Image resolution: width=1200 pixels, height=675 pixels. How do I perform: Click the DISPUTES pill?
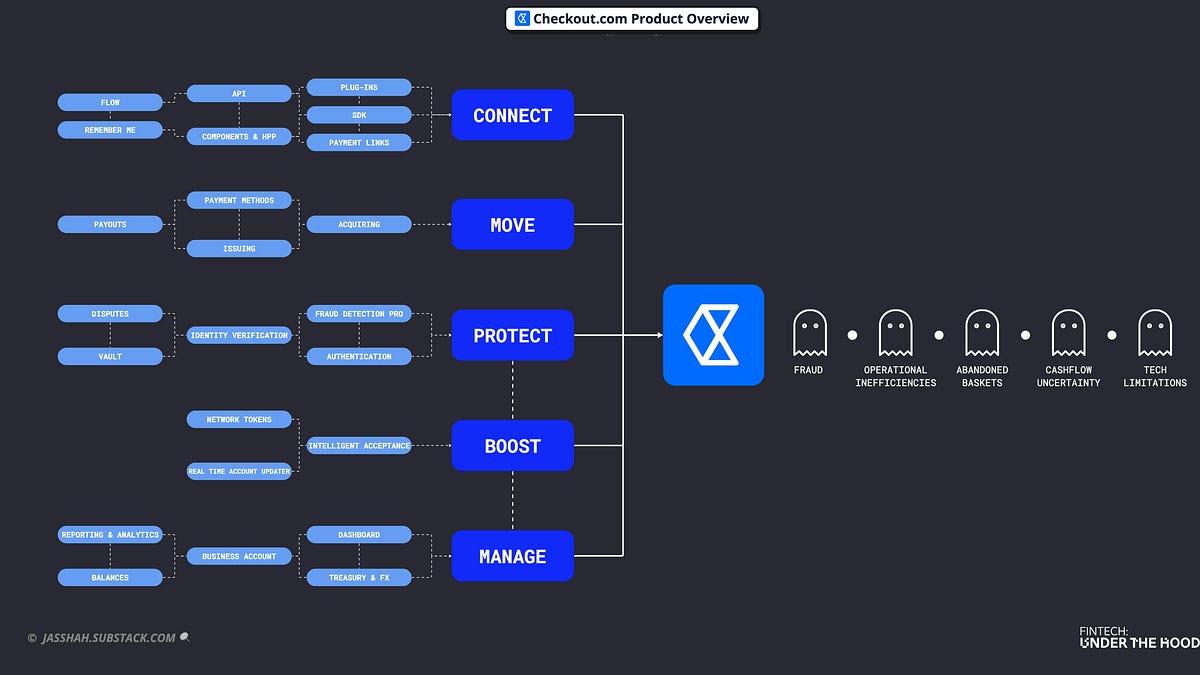110,314
